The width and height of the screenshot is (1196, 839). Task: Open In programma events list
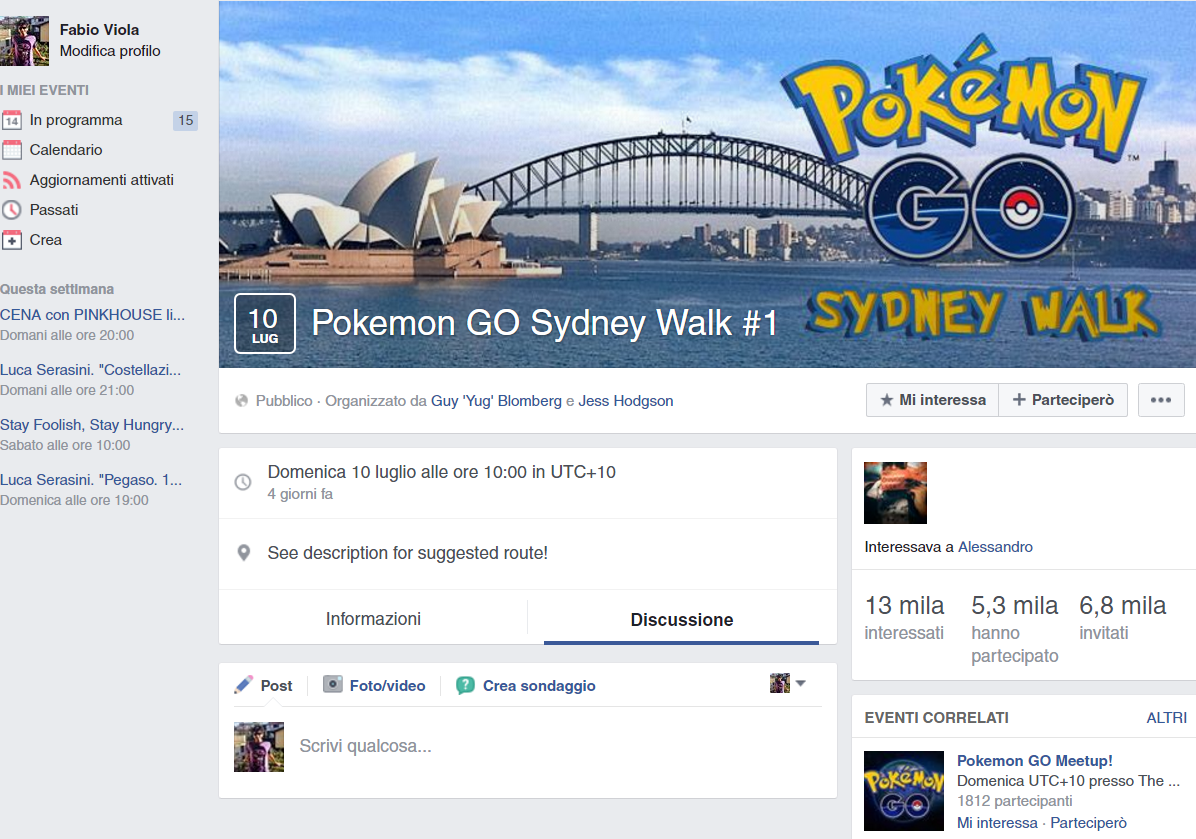click(x=76, y=120)
